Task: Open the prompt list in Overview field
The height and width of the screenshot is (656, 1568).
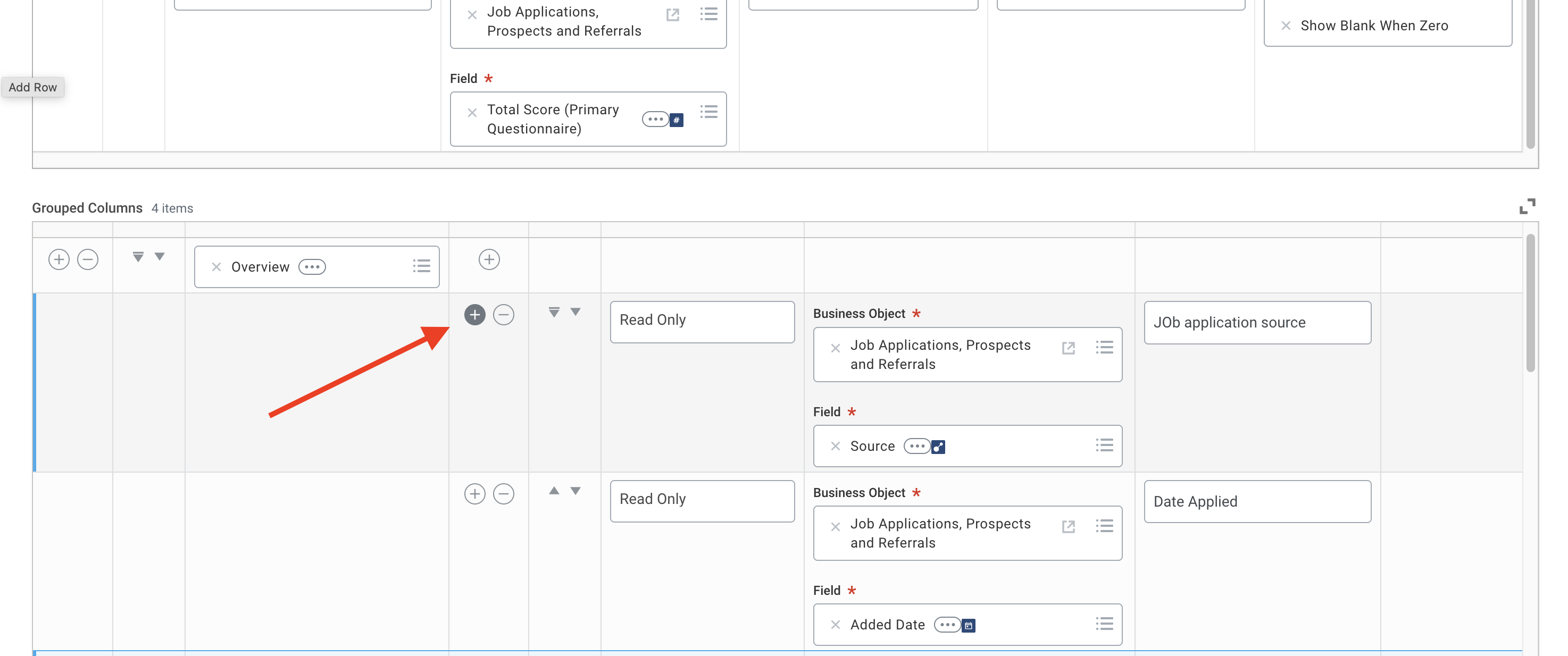Action: click(421, 266)
